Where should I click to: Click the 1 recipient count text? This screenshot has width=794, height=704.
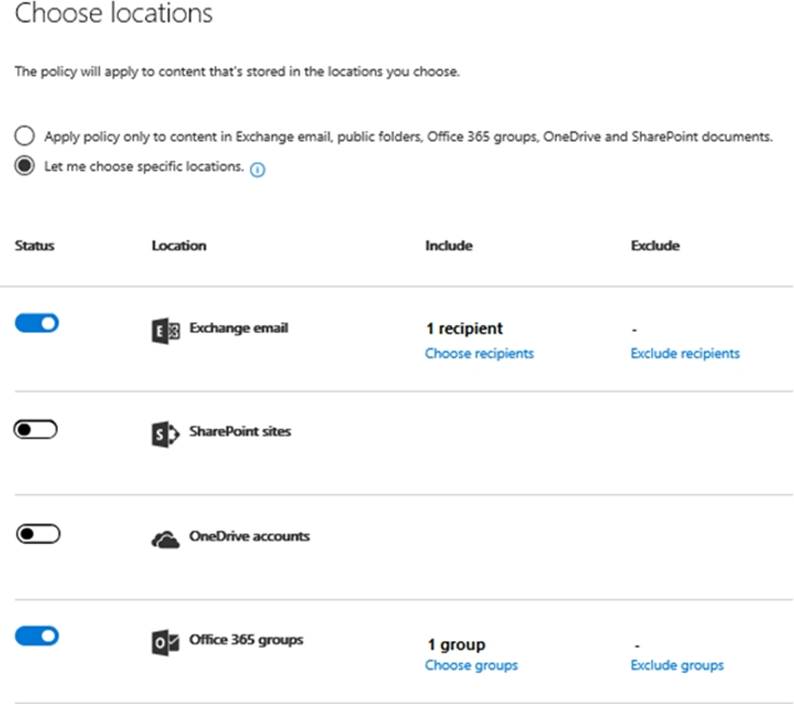(464, 329)
